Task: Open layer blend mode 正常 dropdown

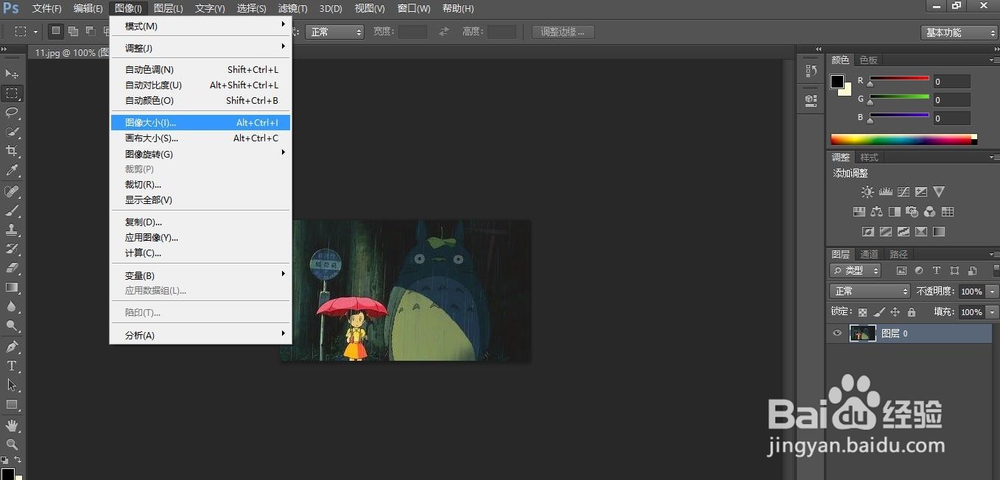Action: [x=869, y=291]
